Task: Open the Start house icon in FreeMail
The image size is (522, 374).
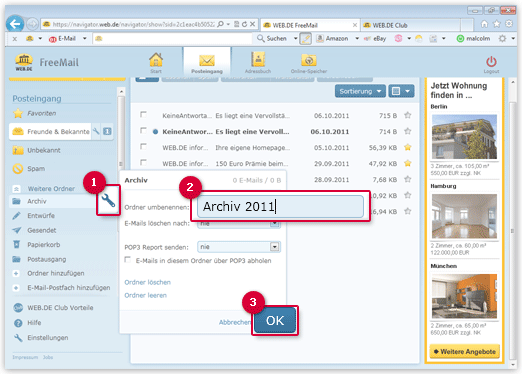Action: click(x=156, y=60)
